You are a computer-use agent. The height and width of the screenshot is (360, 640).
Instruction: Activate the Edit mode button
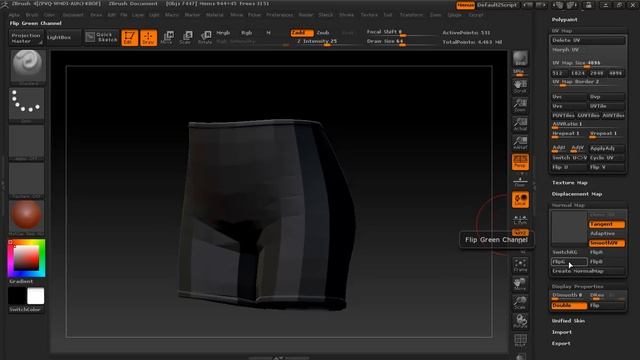click(129, 38)
